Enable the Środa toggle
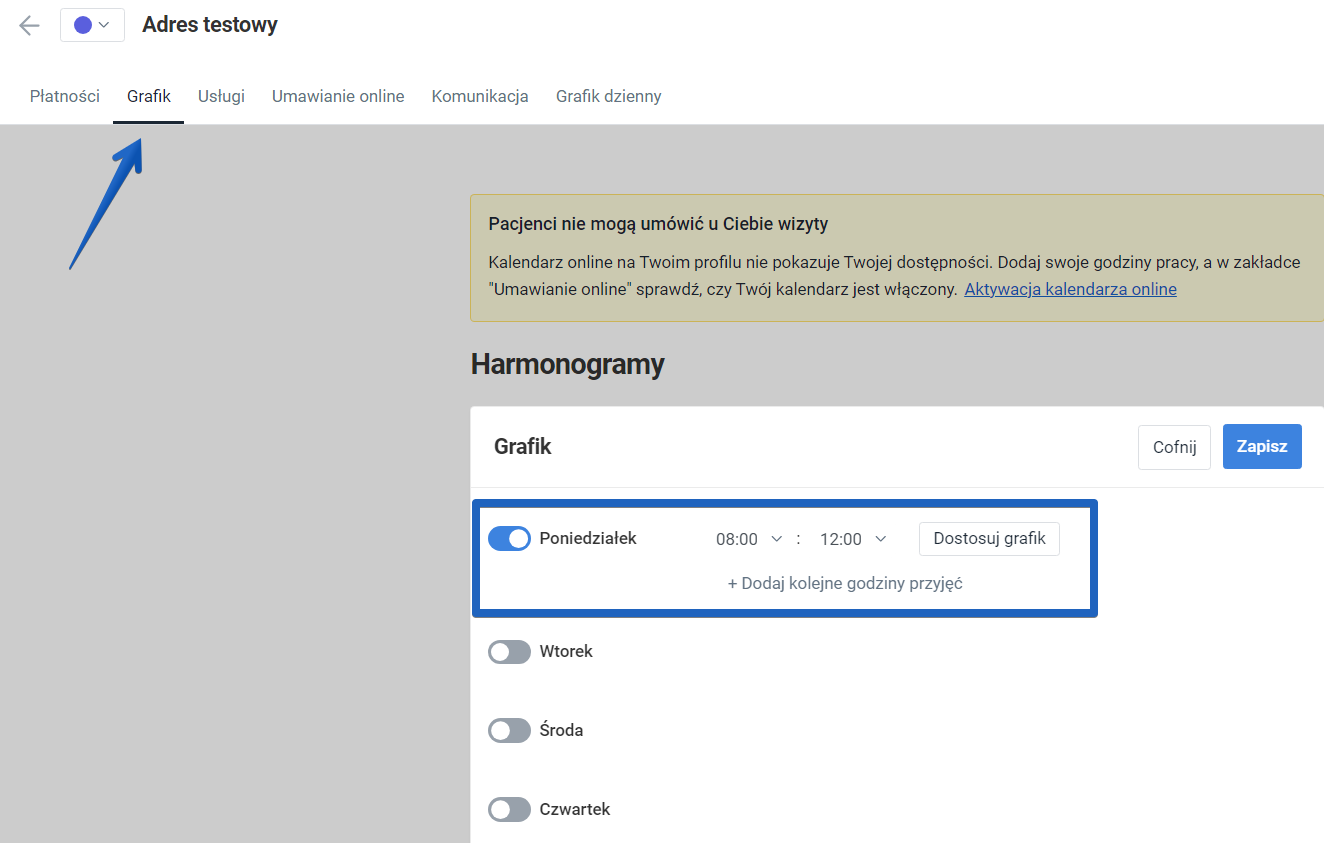This screenshot has width=1324, height=843. 509,730
